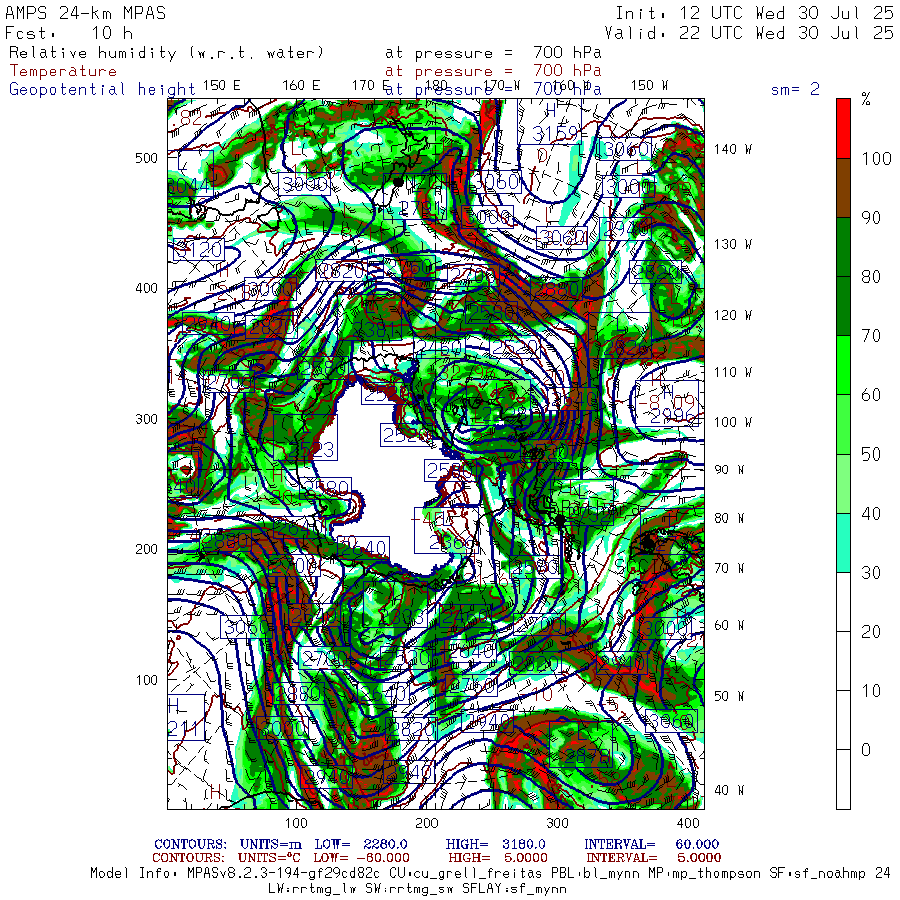This screenshot has height=900, width=900.
Task: Click the '80 W' longitude label
Action: click(729, 518)
